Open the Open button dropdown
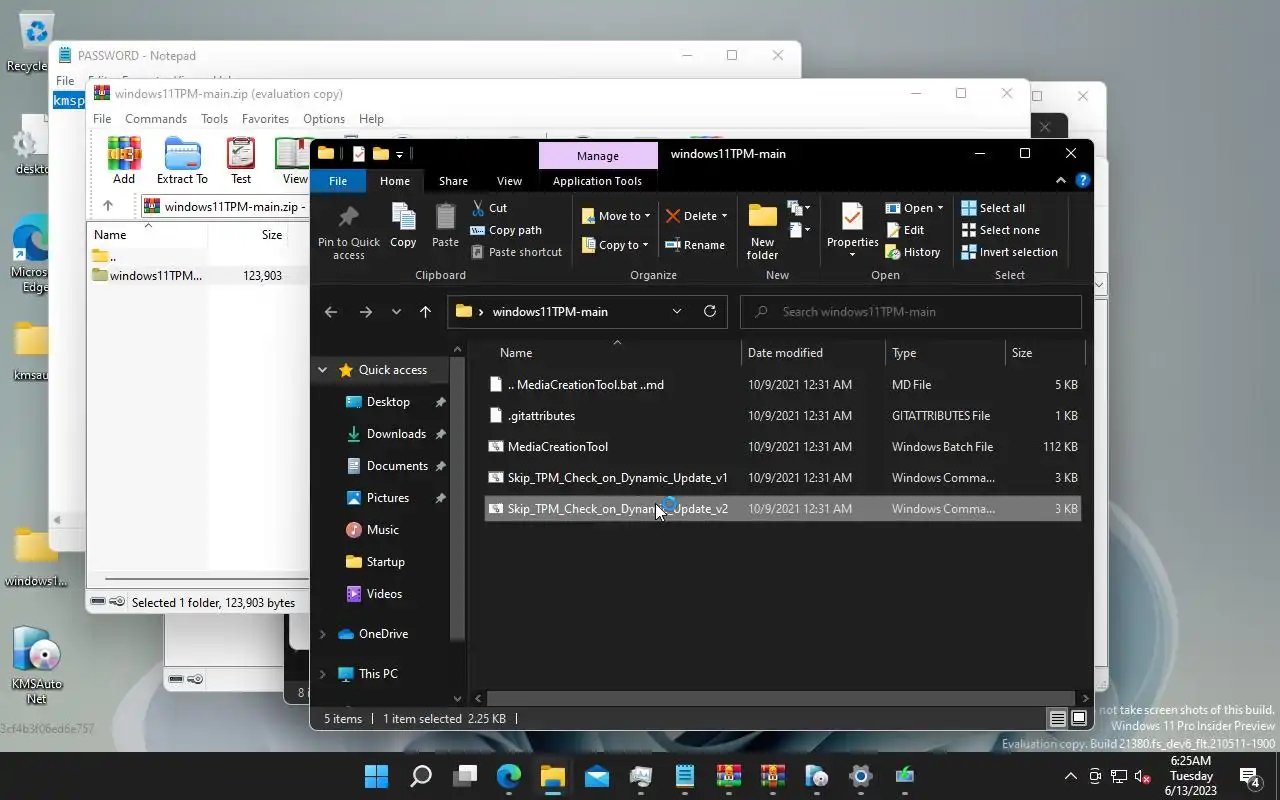This screenshot has width=1280, height=800. pyautogui.click(x=939, y=208)
